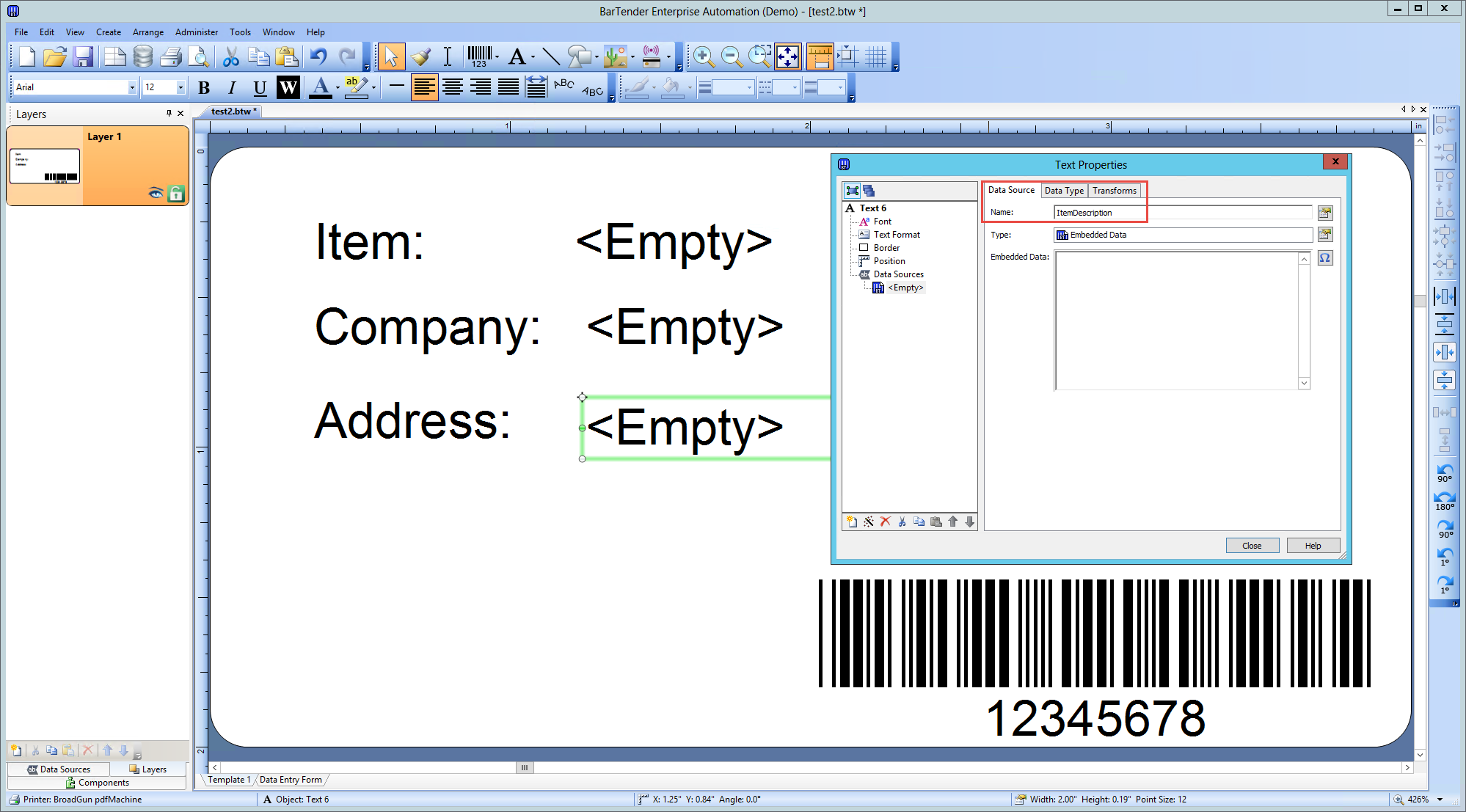Open the font size dropdown

pyautogui.click(x=180, y=87)
